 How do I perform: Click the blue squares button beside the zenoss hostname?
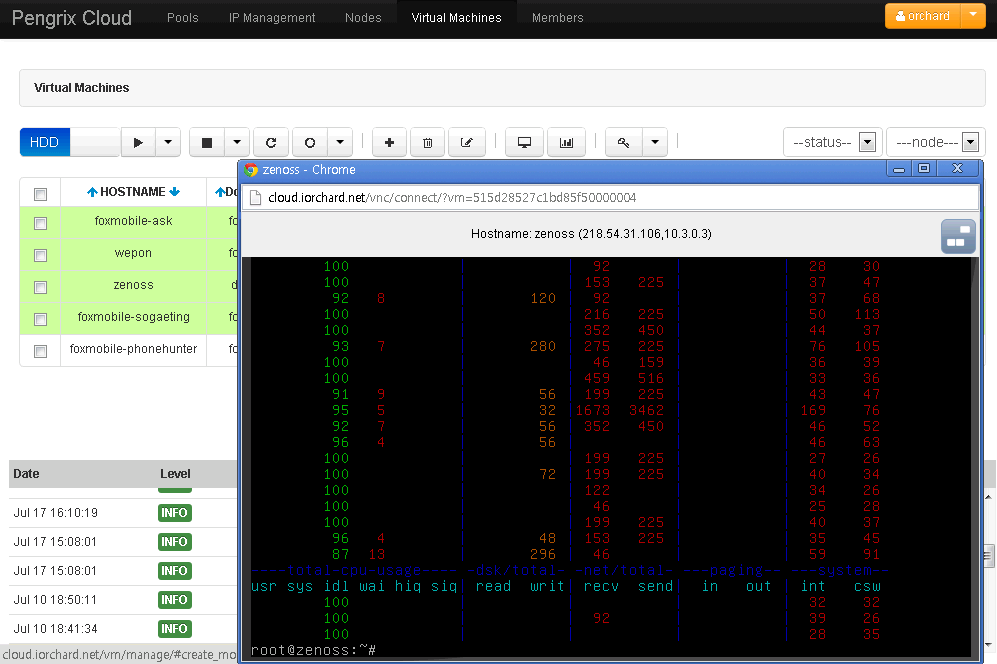[958, 236]
